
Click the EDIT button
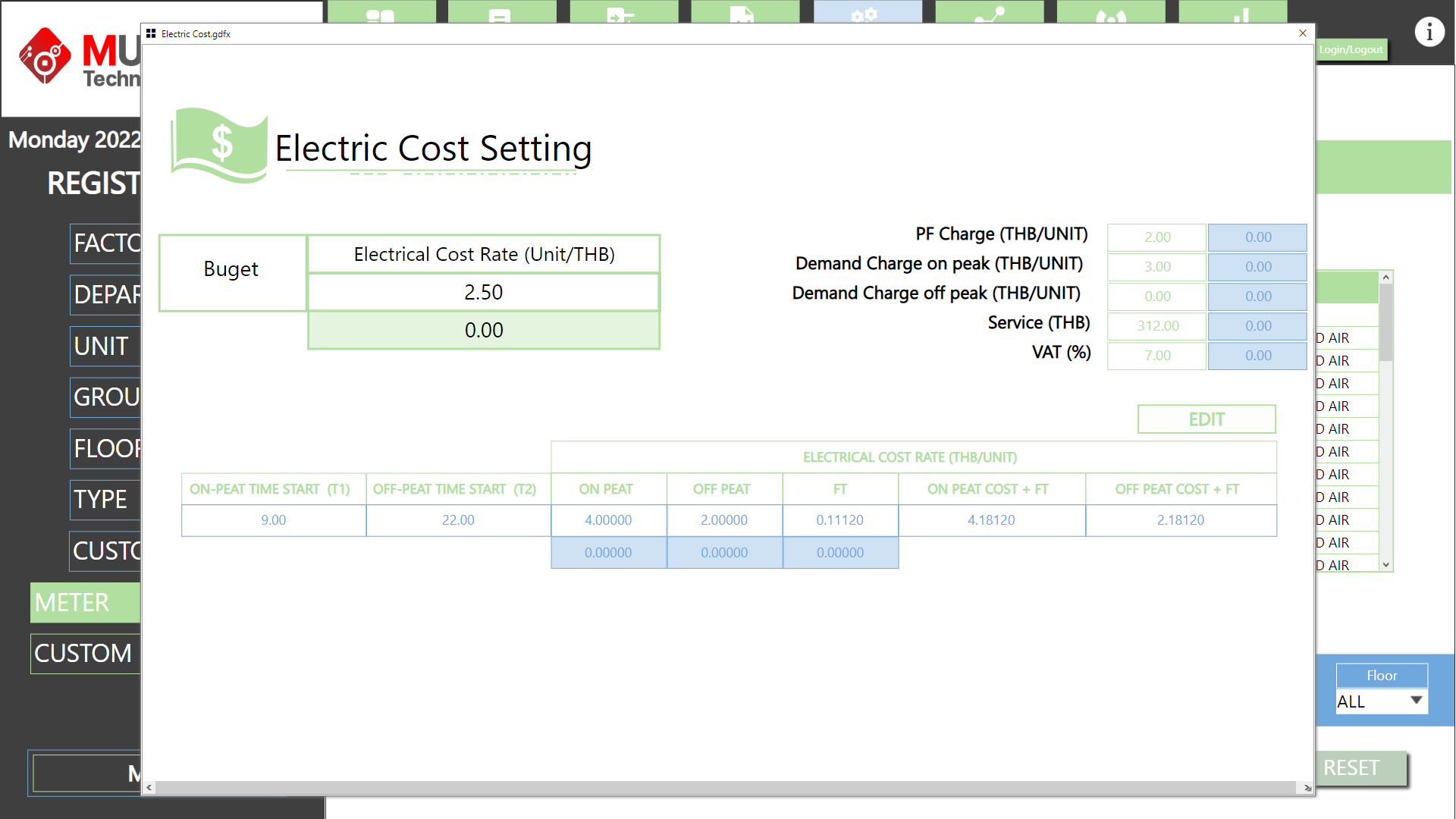click(x=1207, y=419)
